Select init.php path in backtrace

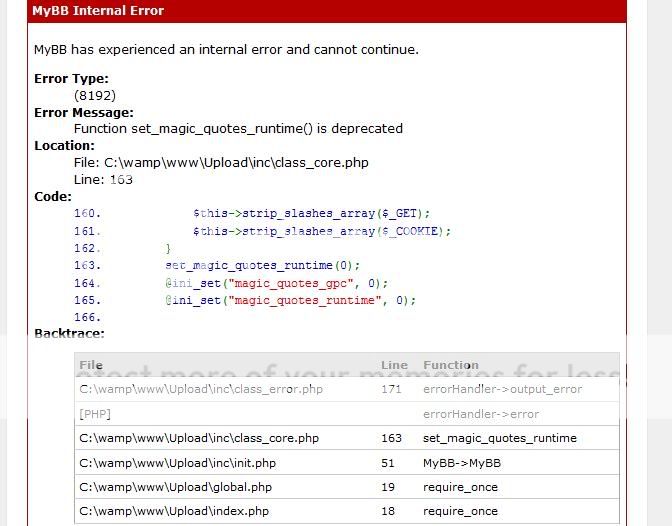pyautogui.click(x=177, y=463)
